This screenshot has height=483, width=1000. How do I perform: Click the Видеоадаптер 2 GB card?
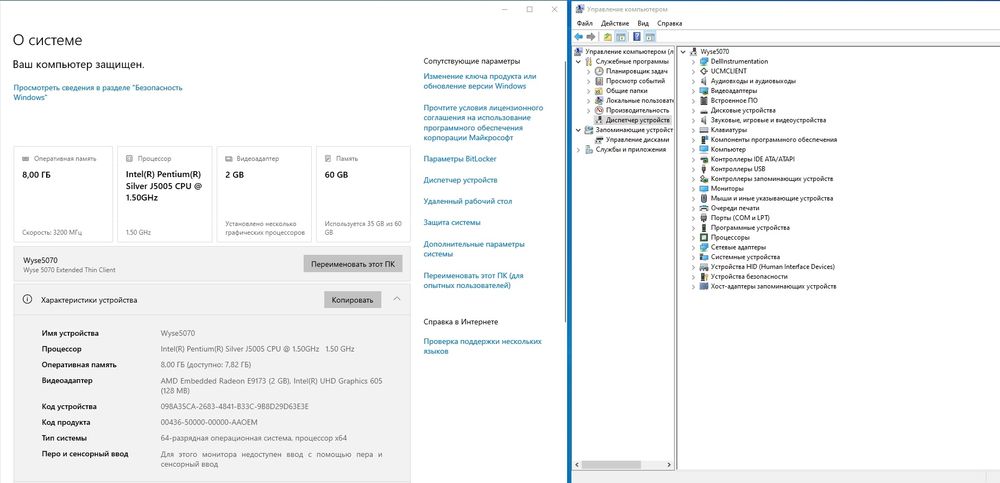[265, 194]
